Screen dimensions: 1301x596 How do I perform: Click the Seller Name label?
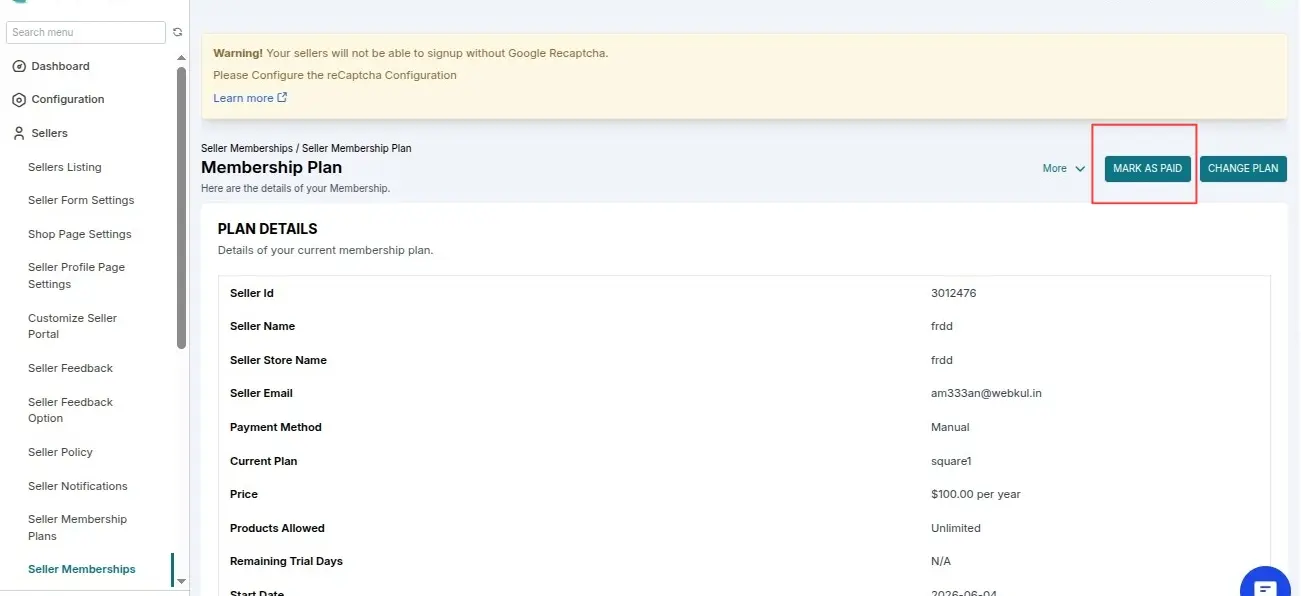pyautogui.click(x=262, y=326)
